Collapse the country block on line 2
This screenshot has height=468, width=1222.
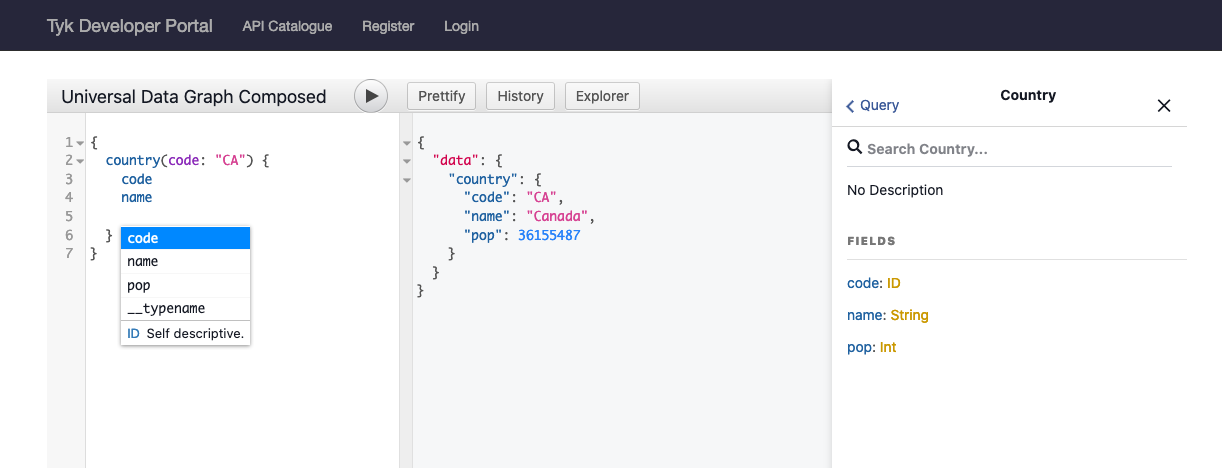80,161
